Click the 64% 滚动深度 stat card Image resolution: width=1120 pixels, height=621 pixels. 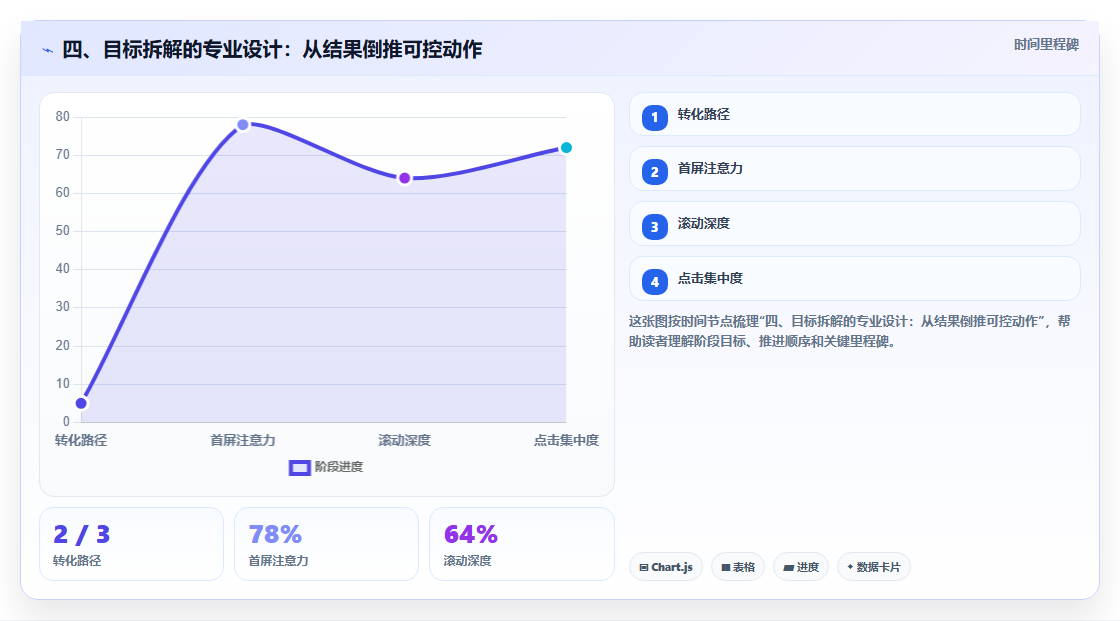pyautogui.click(x=521, y=544)
